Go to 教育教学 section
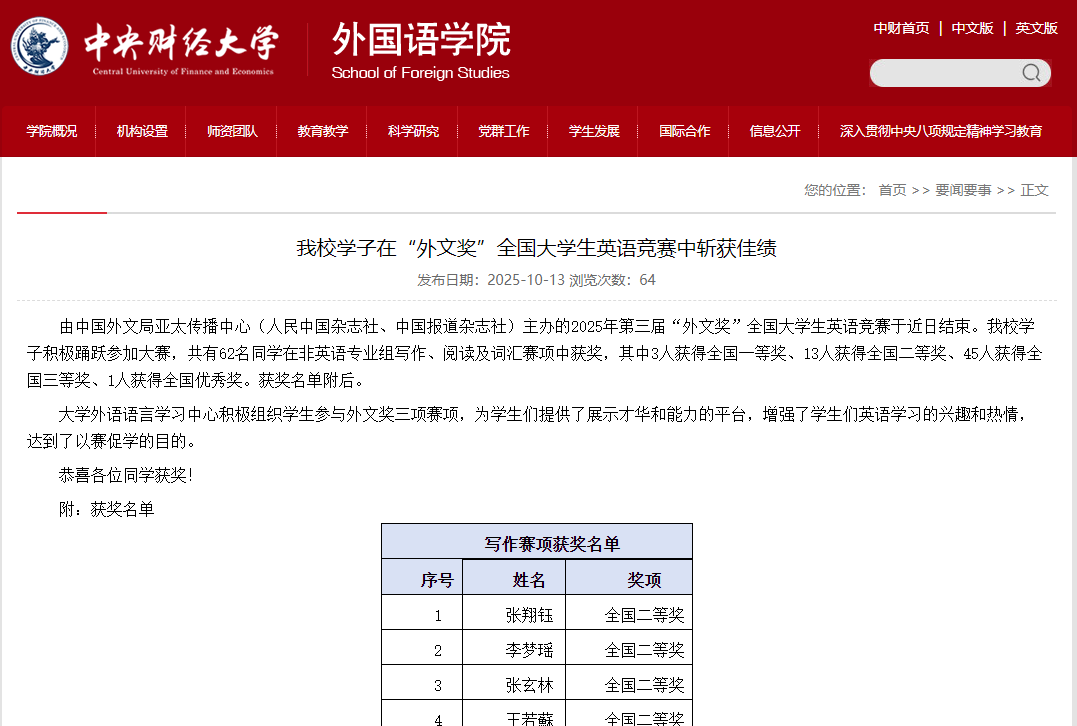Screen dimensions: 1077x726 coord(323,131)
